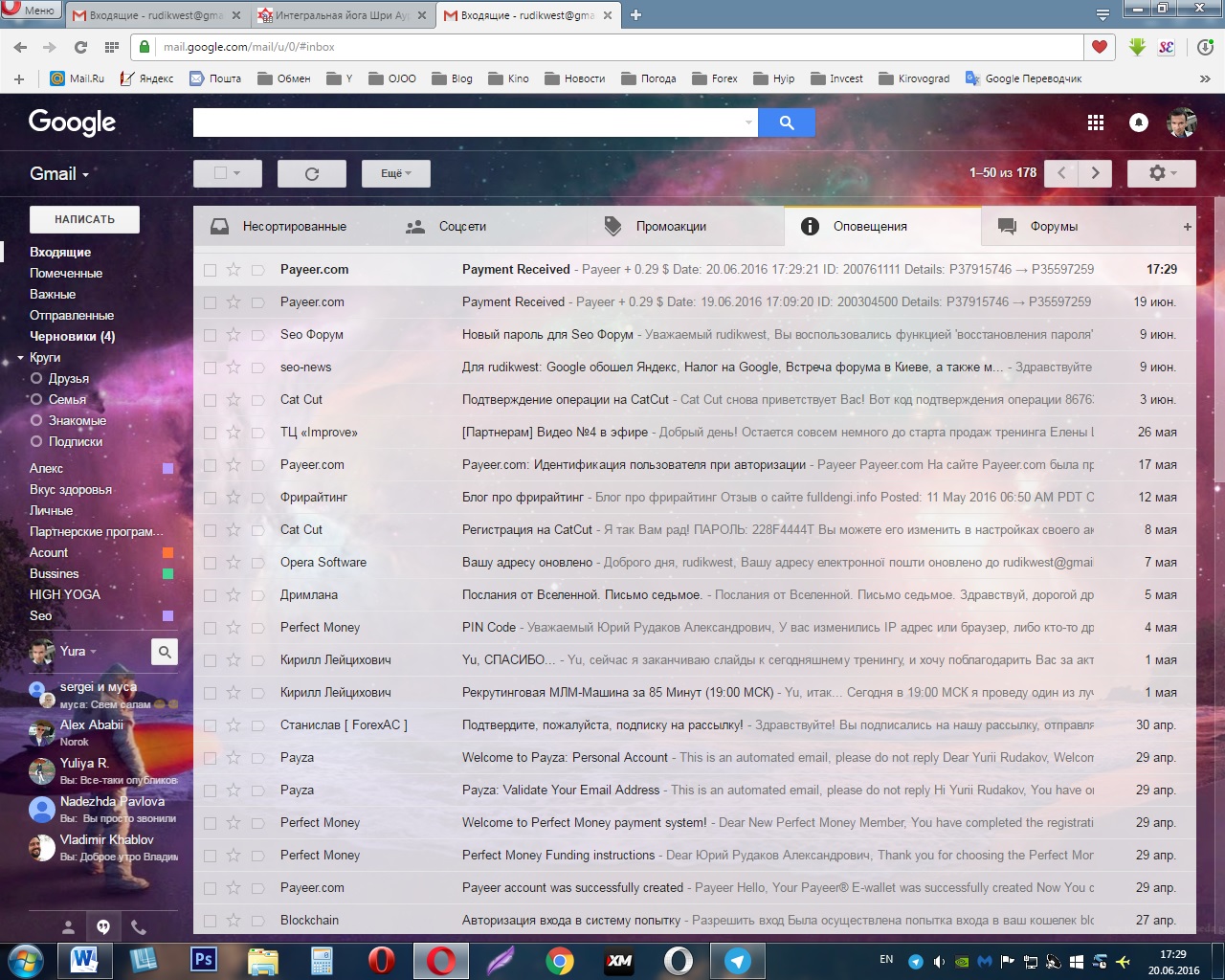The image size is (1225, 980).
Task: Star the Seo Форум email
Action: [234, 334]
